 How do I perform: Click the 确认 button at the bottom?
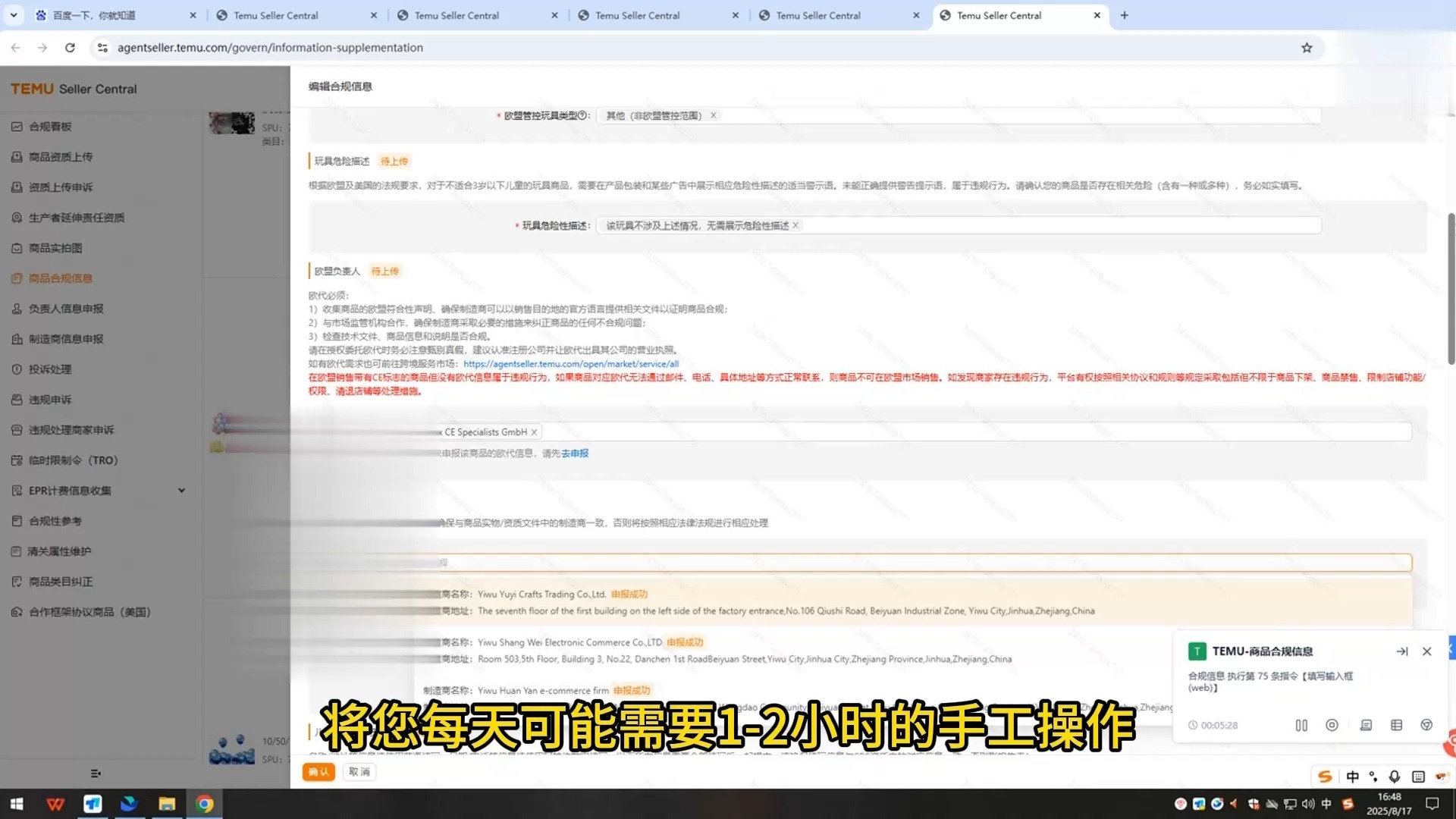click(318, 771)
